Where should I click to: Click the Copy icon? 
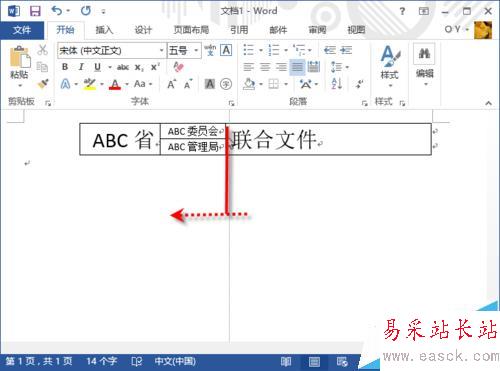coord(42,67)
